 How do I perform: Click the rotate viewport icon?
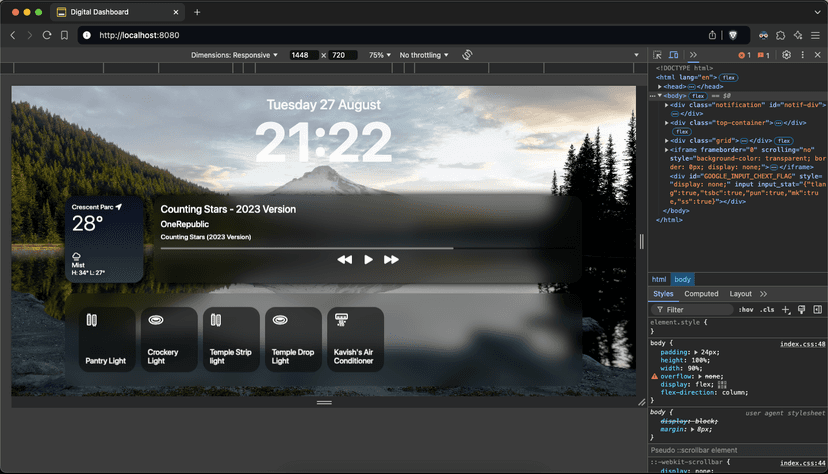(467, 55)
